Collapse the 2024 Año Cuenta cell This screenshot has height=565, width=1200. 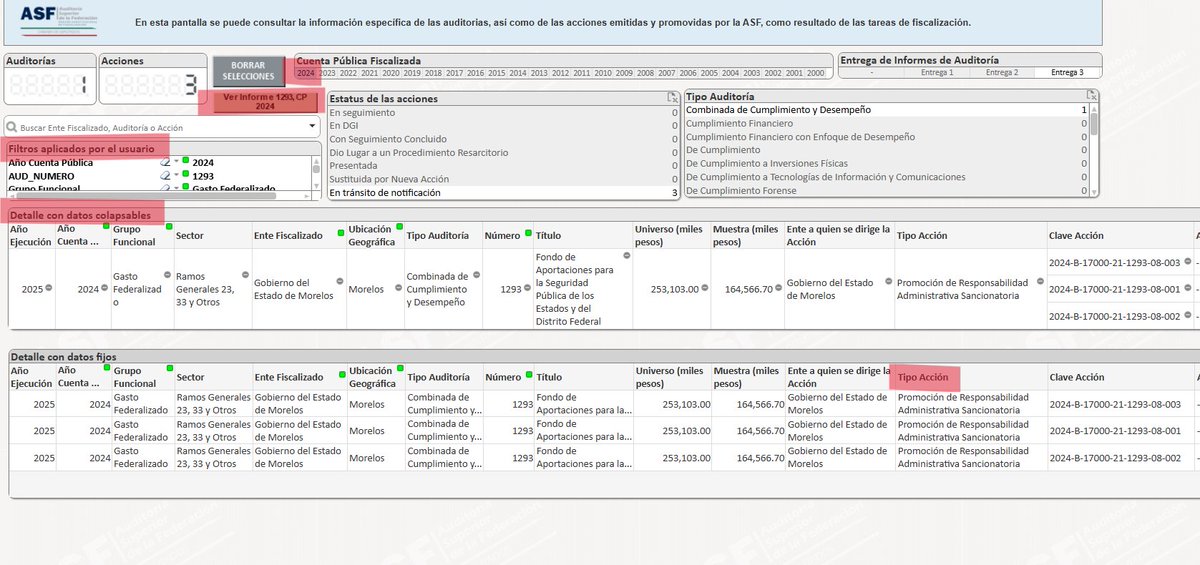[x=105, y=288]
